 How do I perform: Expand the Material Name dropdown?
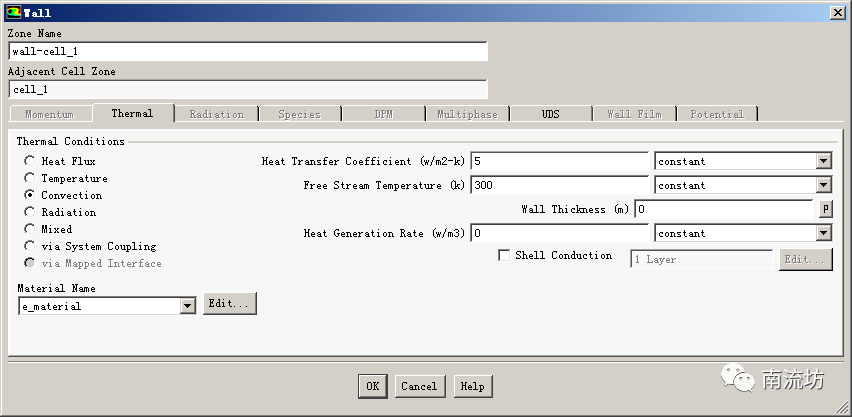(x=187, y=307)
